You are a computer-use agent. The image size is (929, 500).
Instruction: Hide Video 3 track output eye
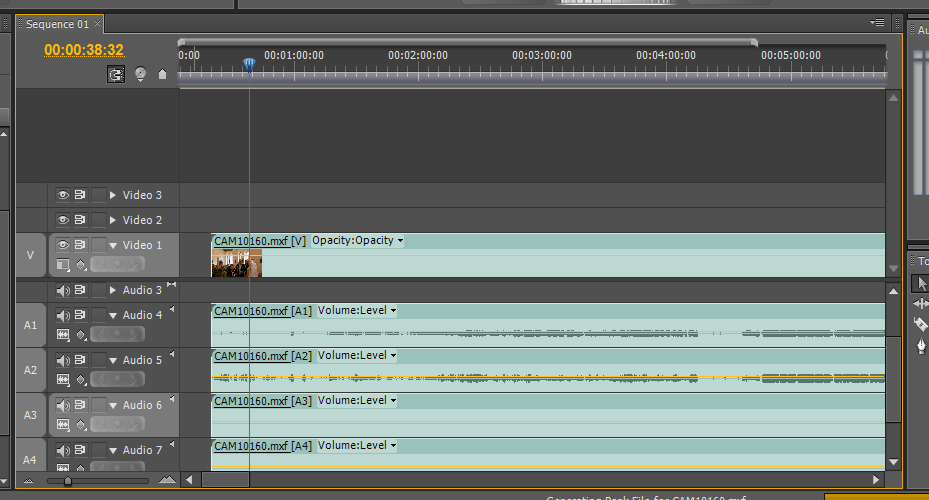63,195
